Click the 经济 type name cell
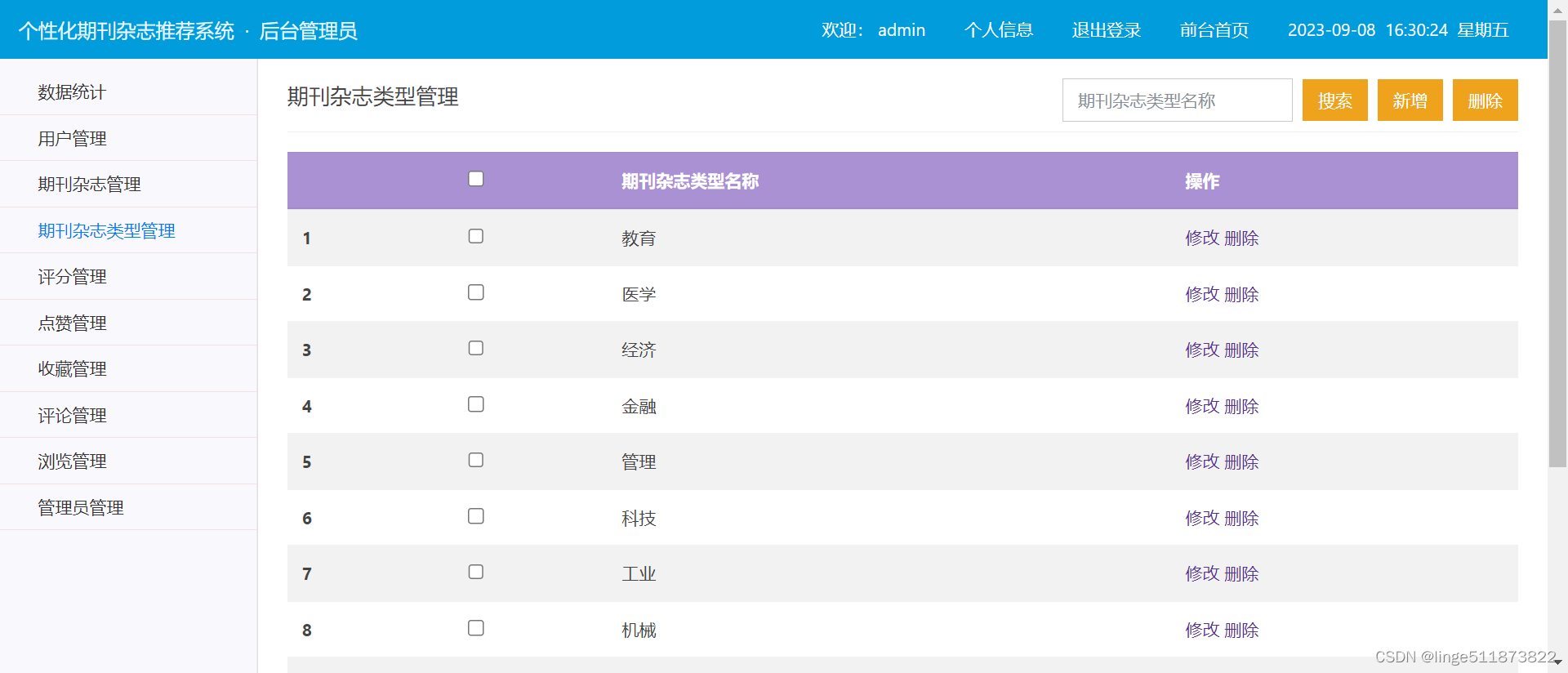Screen dimensions: 1568x673 [x=639, y=350]
